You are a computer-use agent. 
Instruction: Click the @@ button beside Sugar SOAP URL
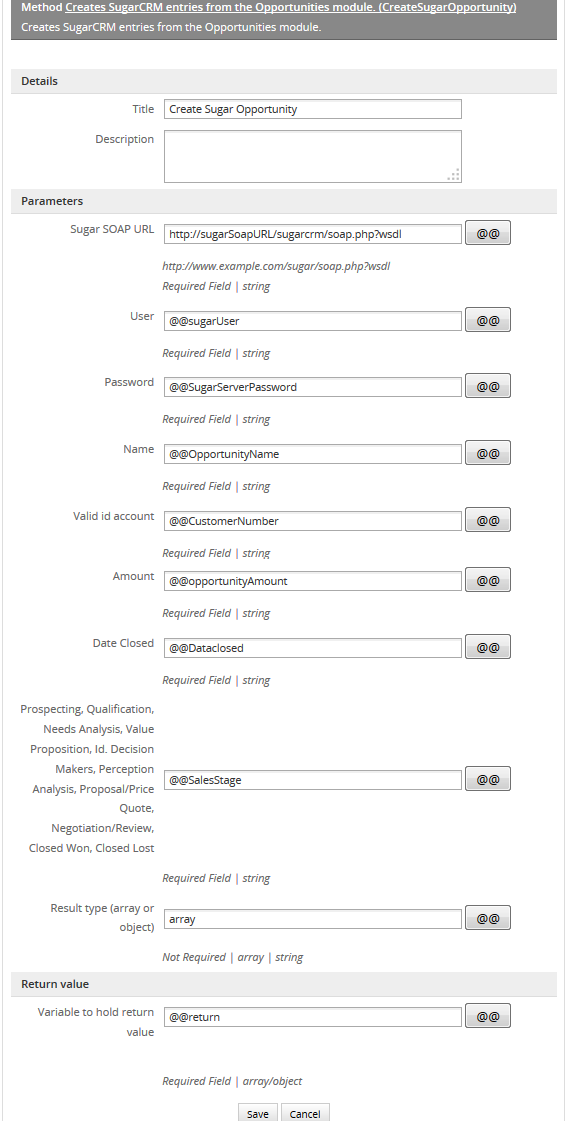tap(488, 233)
